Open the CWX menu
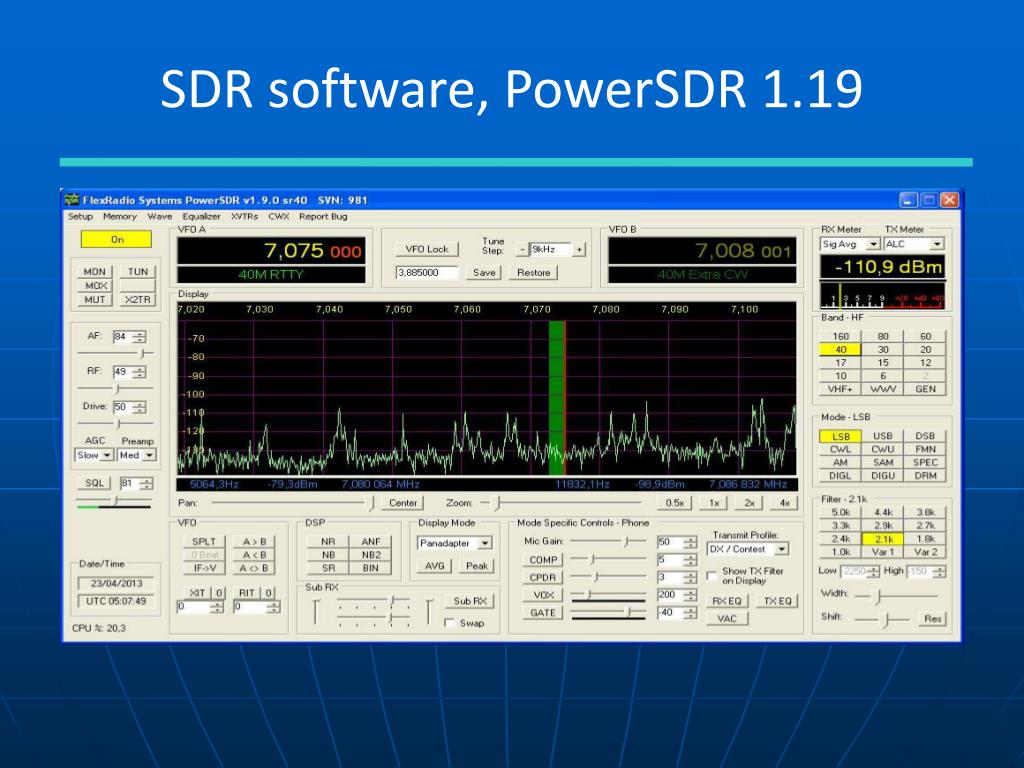Image resolution: width=1024 pixels, height=768 pixels. point(278,217)
